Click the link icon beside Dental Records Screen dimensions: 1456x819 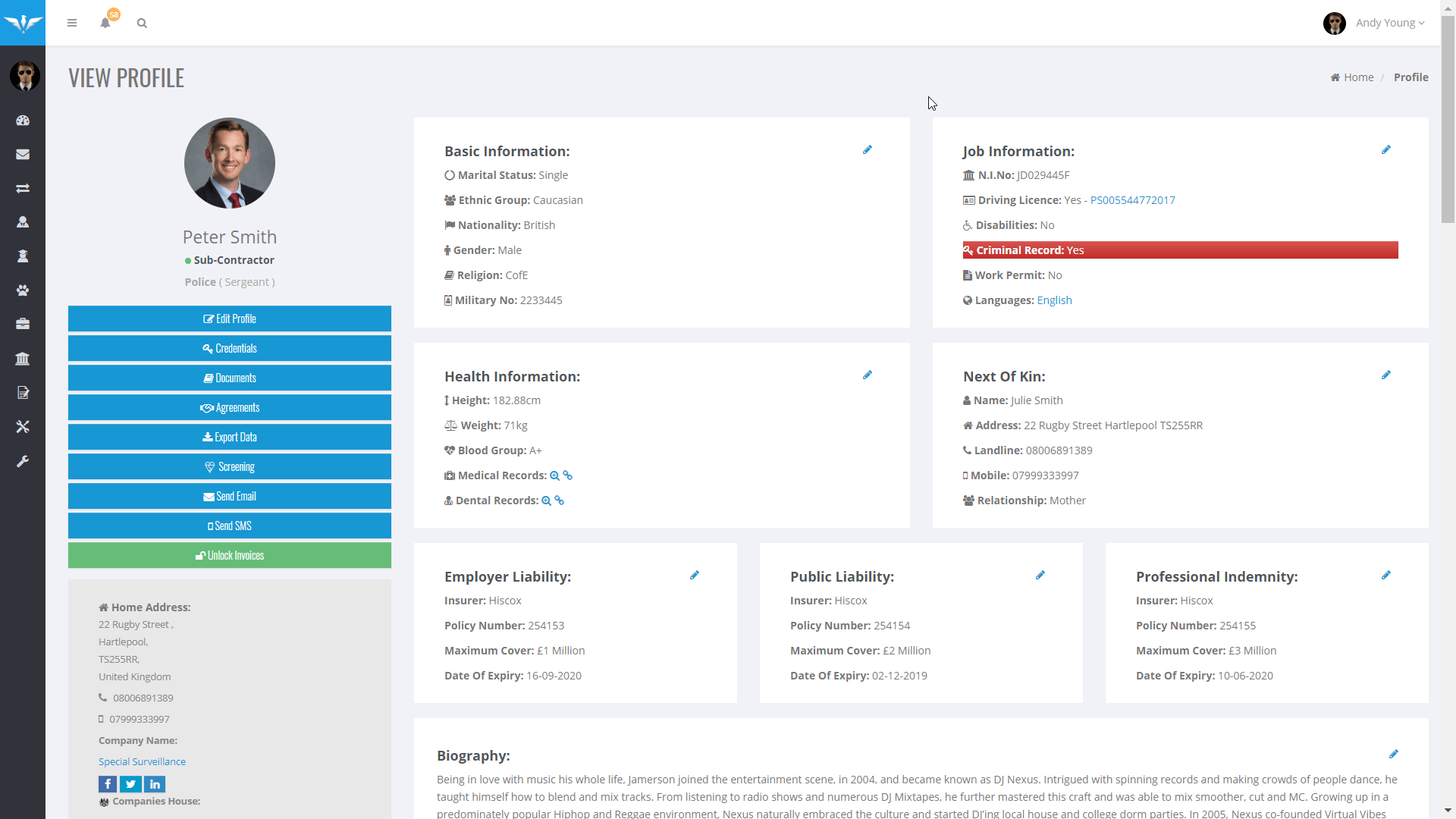[x=559, y=500]
